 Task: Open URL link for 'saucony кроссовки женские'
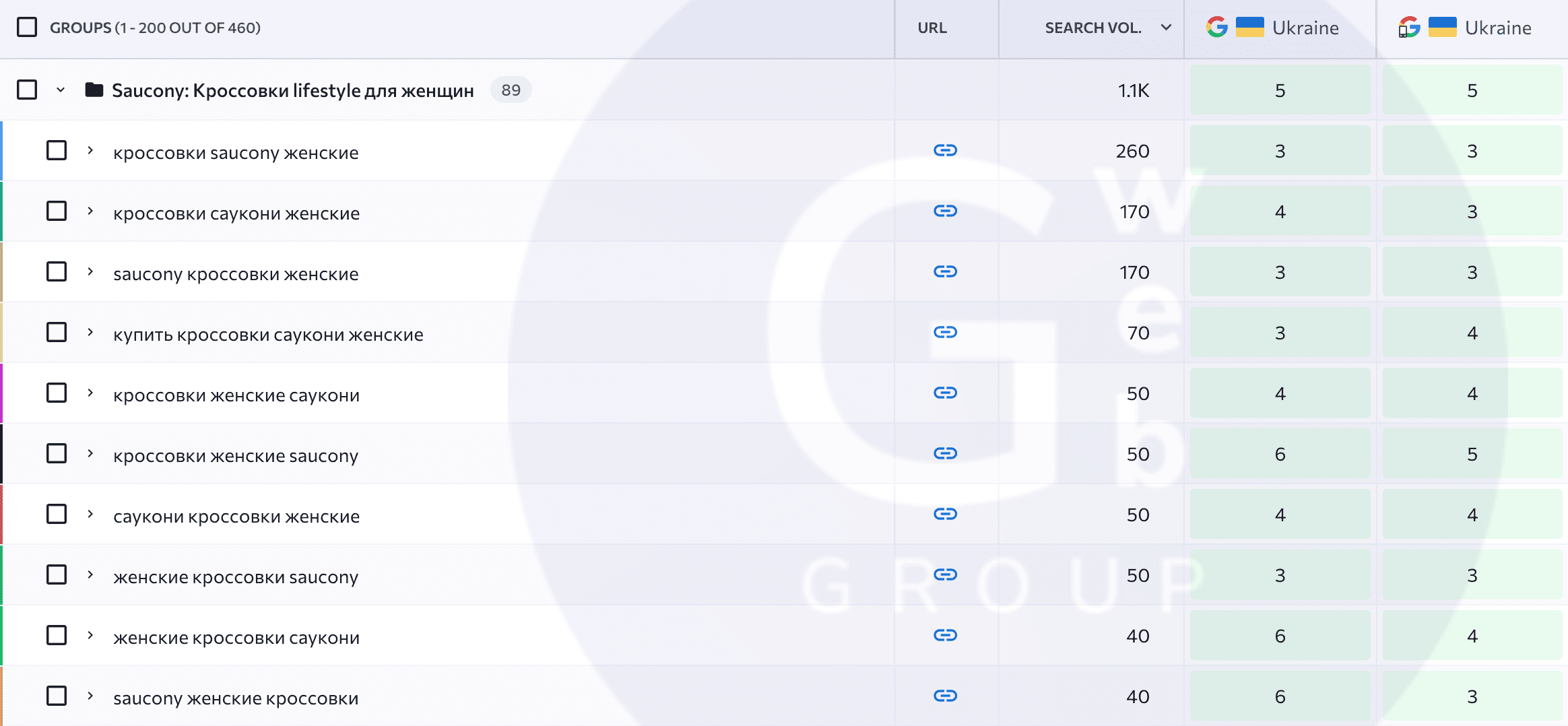point(945,271)
